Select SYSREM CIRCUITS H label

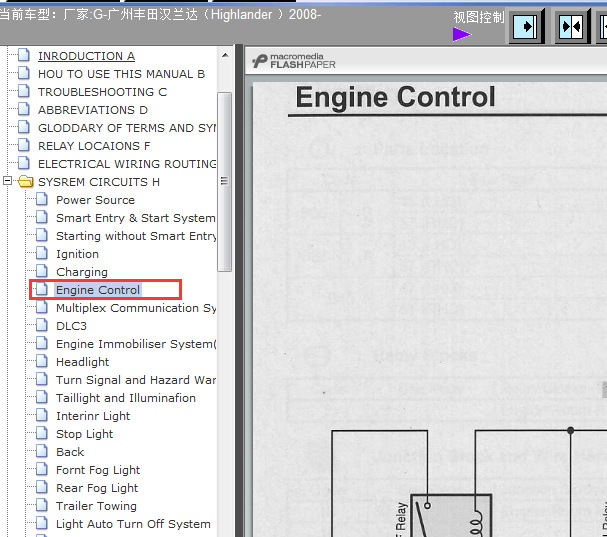click(99, 182)
